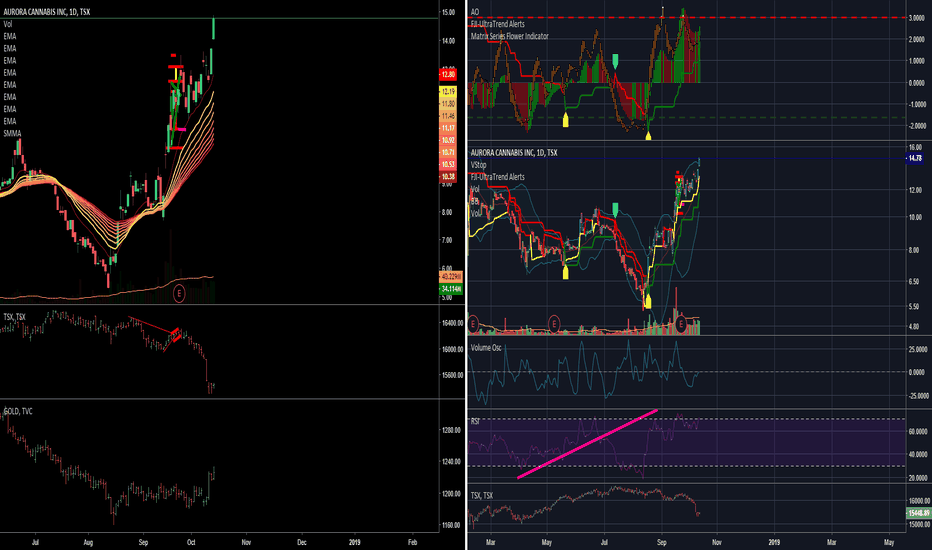Click the Dec label on the left time axis
932x550 pixels.
click(x=302, y=542)
